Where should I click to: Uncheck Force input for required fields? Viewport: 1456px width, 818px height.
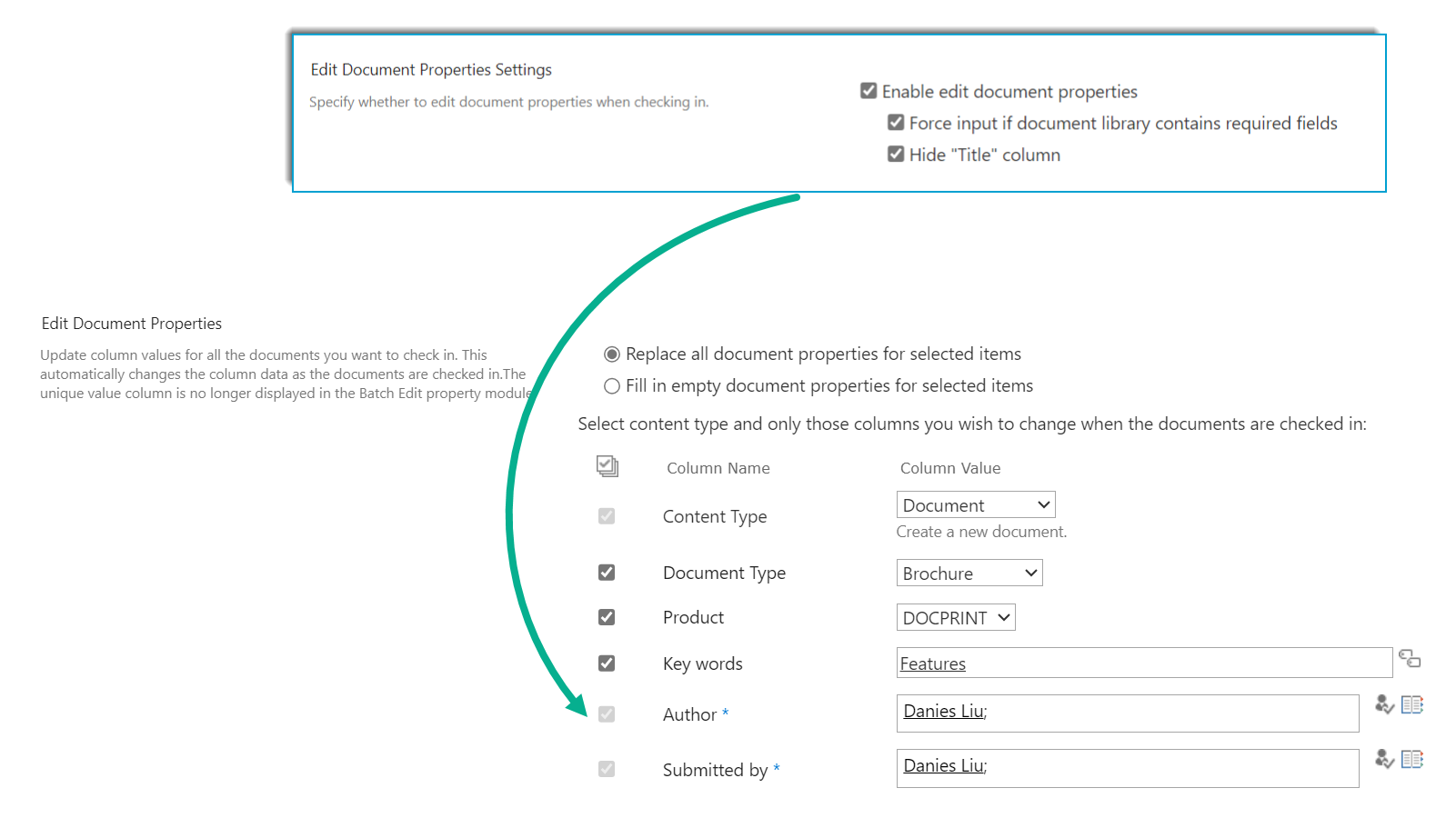896,123
